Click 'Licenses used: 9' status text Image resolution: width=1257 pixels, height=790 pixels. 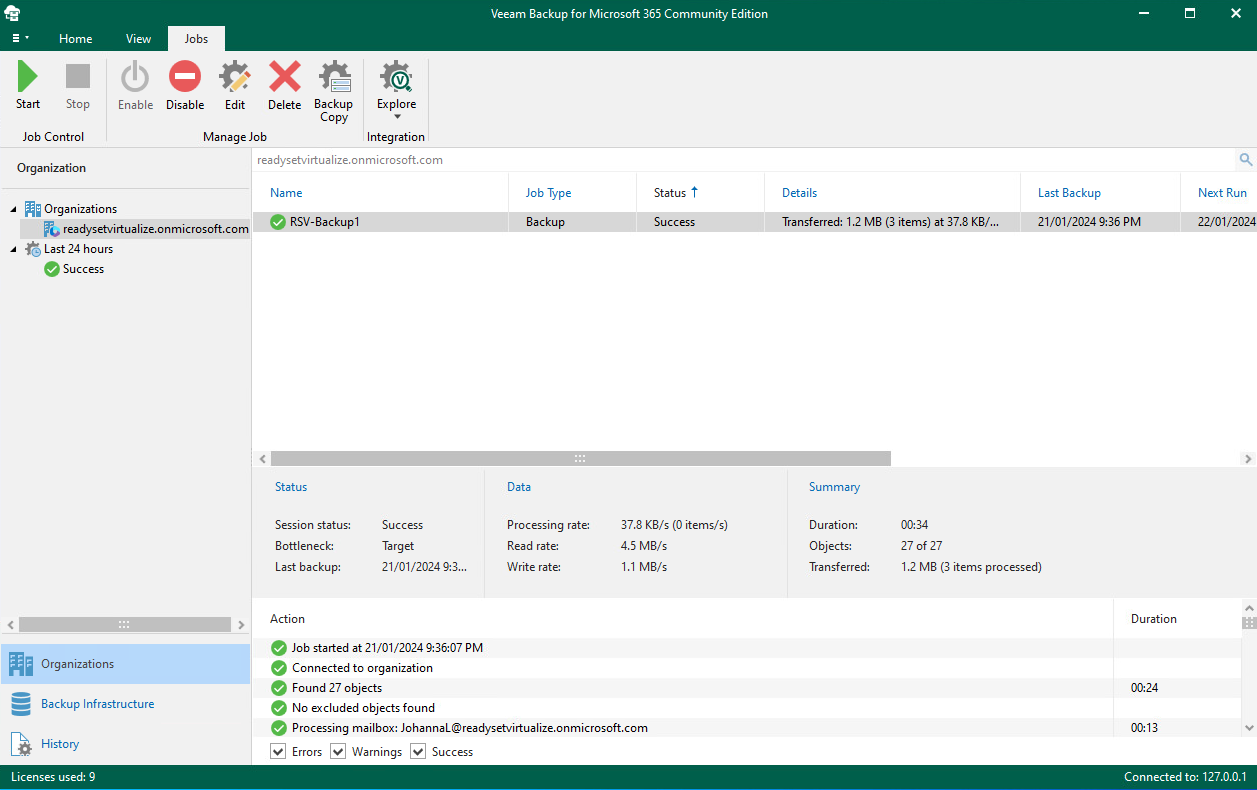(53, 777)
